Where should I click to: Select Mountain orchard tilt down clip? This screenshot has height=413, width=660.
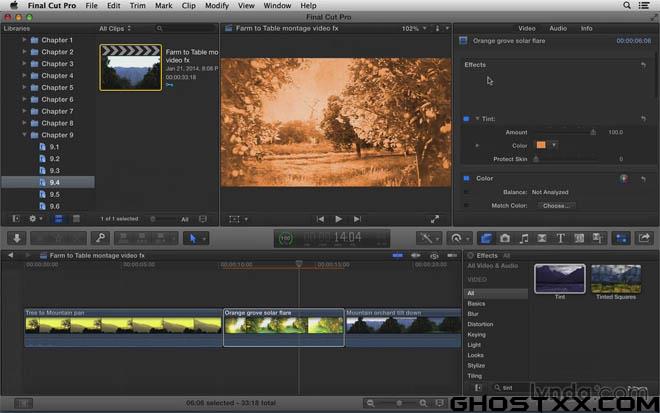pyautogui.click(x=403, y=328)
